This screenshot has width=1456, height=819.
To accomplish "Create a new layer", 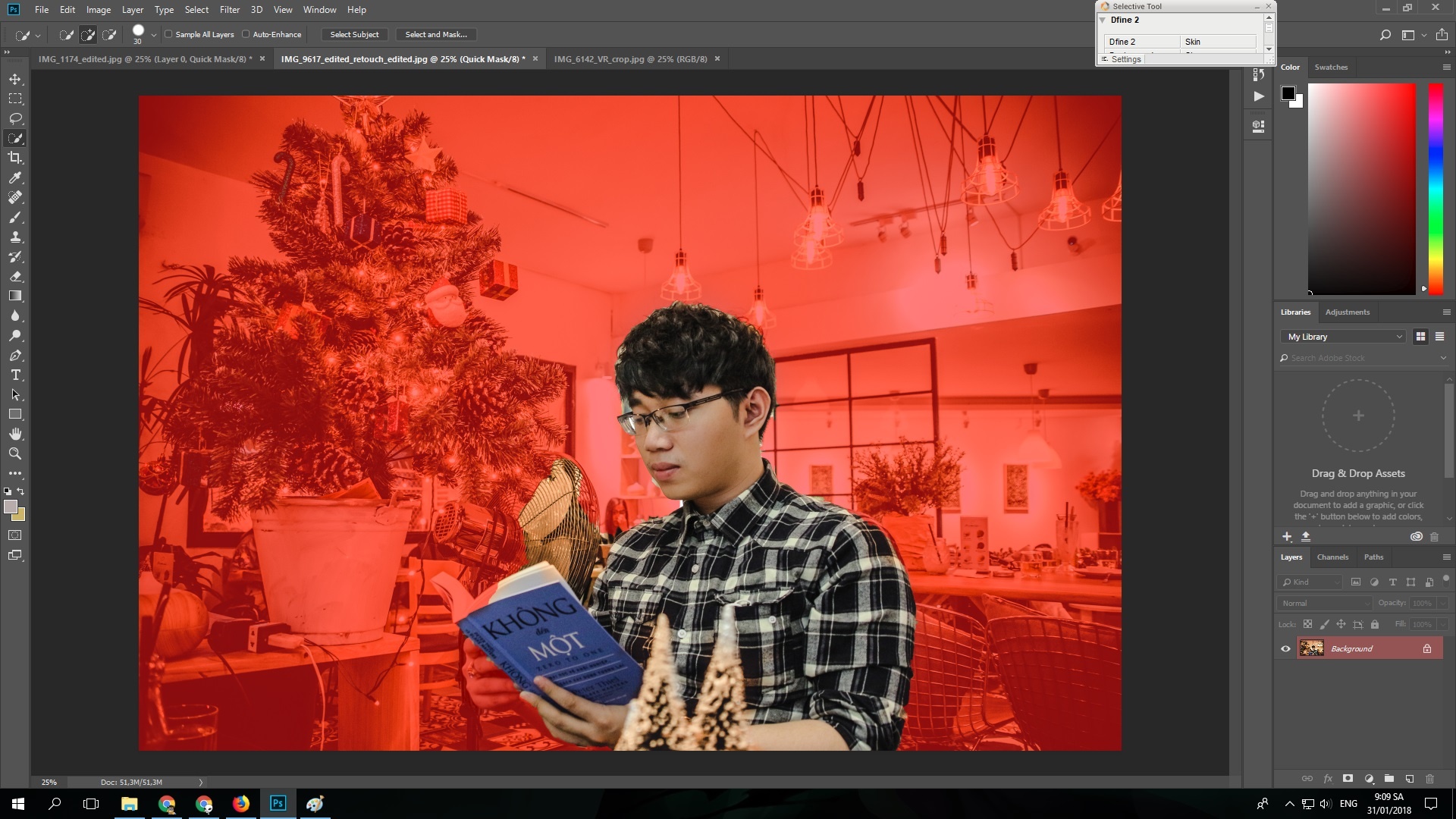I will [1410, 779].
